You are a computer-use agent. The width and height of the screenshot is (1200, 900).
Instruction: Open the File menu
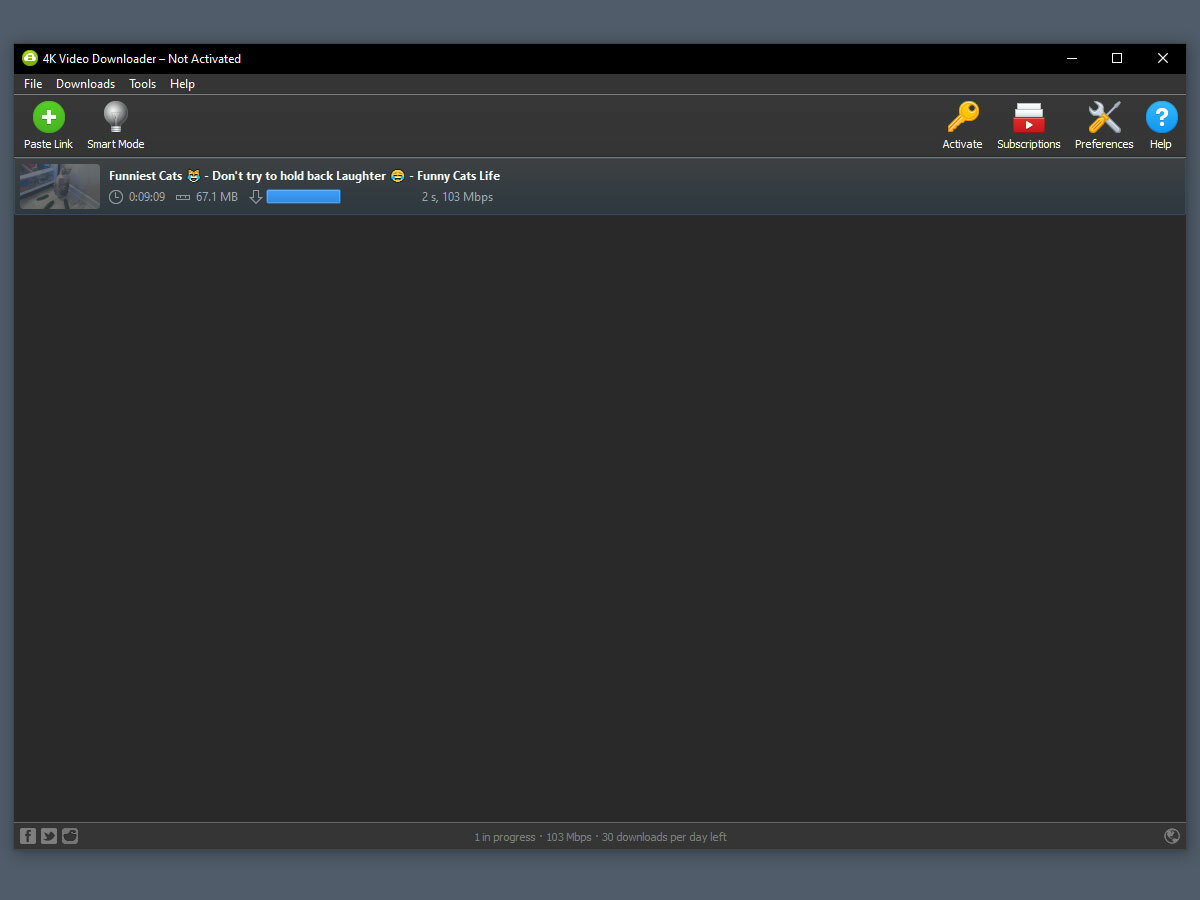(33, 84)
